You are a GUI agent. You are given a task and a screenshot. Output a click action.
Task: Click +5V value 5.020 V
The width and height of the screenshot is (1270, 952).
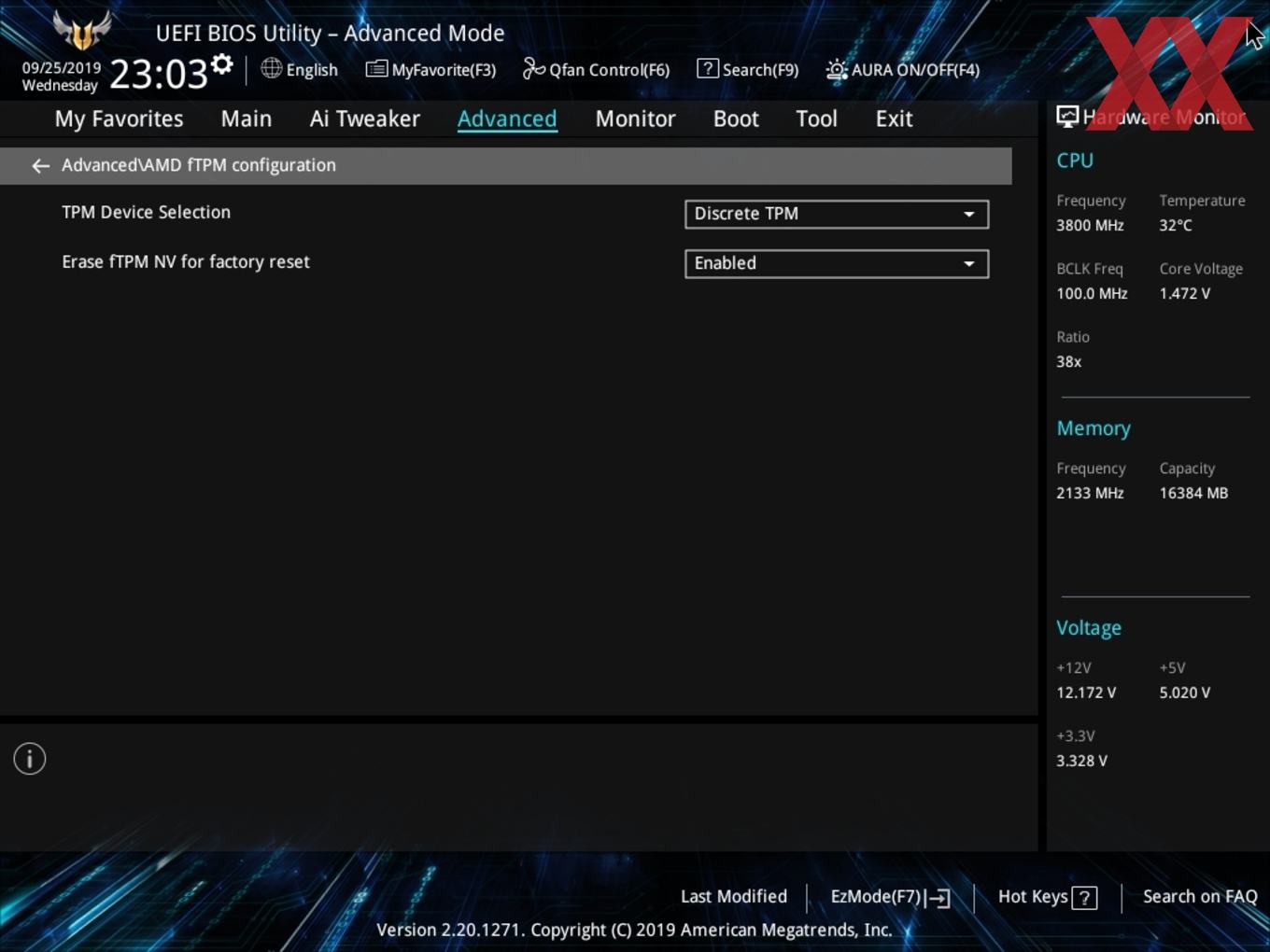(1185, 693)
